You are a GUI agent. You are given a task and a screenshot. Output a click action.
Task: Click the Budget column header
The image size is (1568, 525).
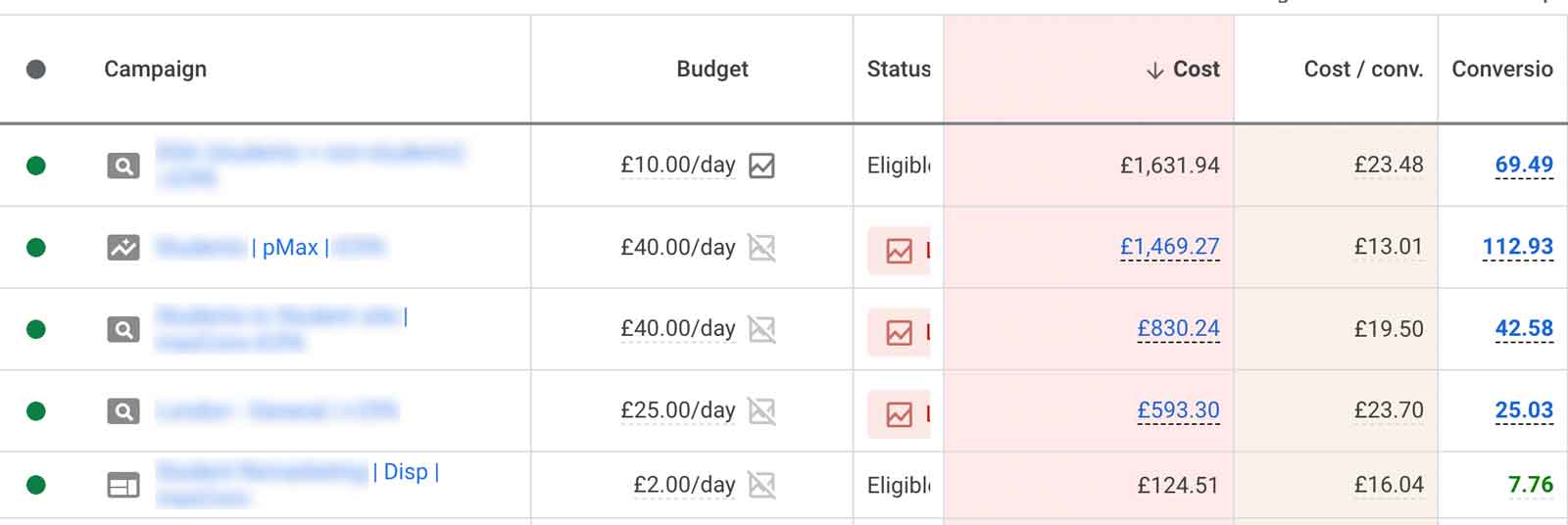(711, 70)
